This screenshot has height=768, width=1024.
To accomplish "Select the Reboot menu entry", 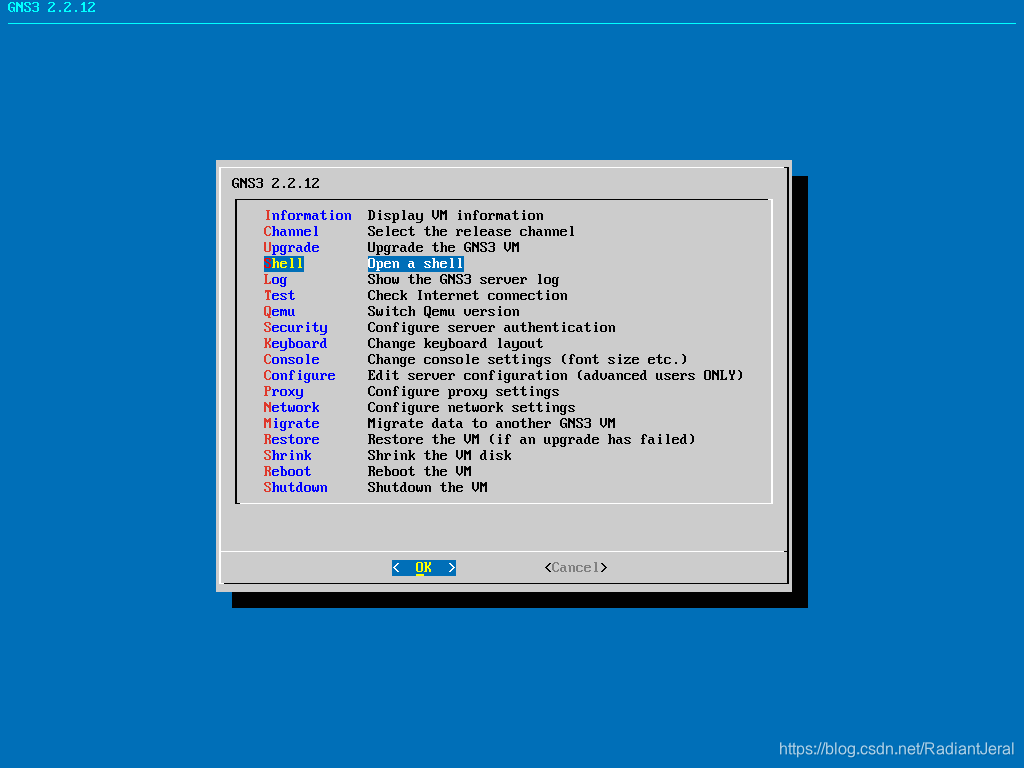I will 287,472.
